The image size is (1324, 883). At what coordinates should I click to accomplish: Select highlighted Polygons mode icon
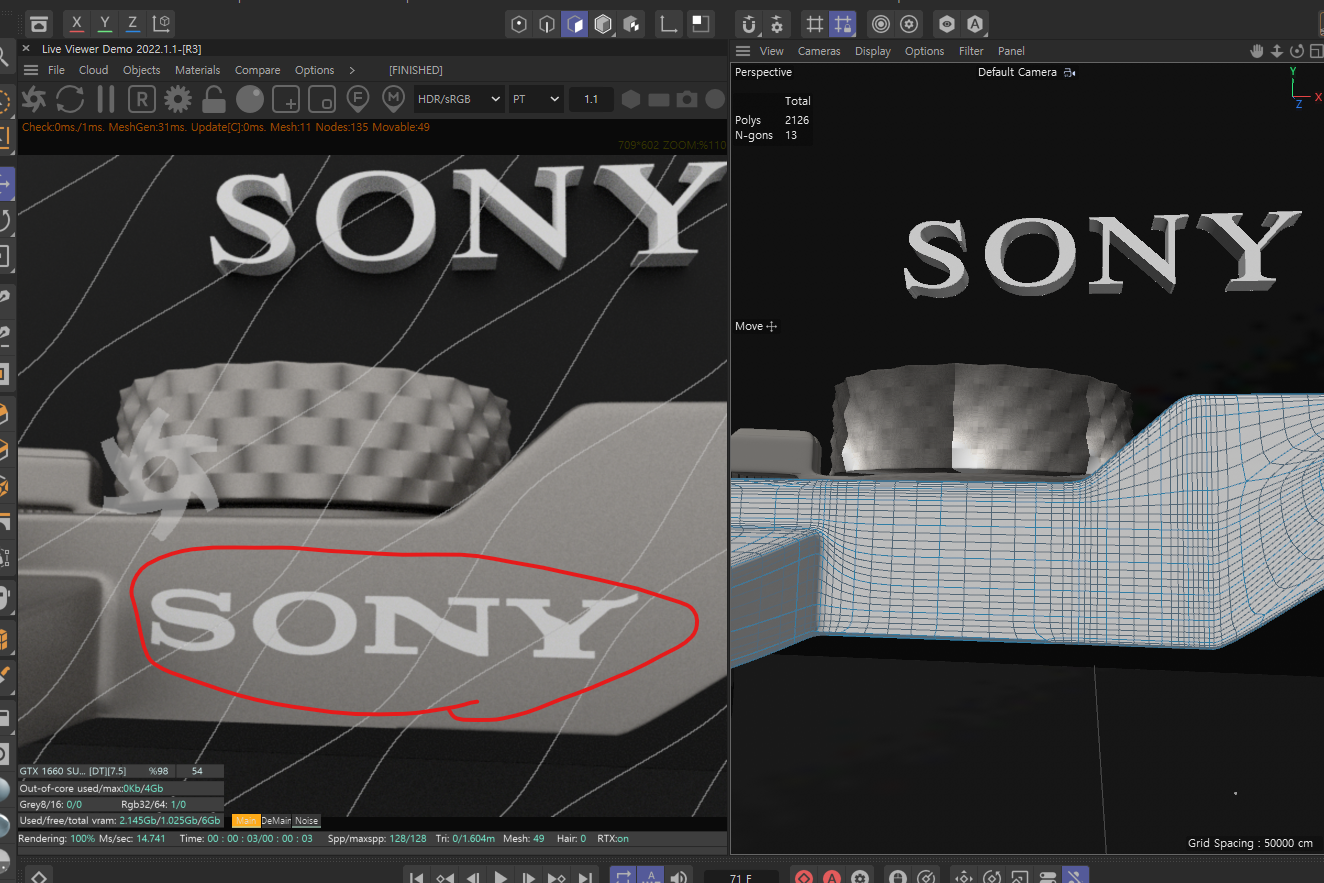[x=574, y=24]
